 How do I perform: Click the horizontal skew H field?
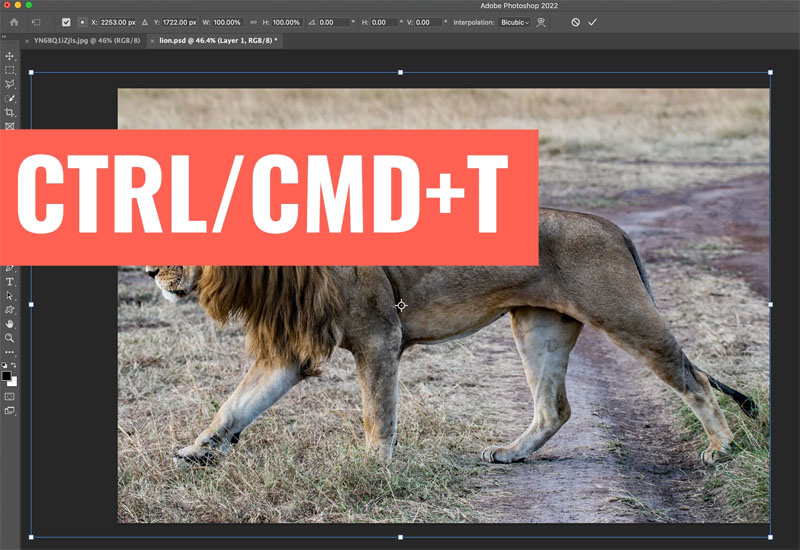coord(385,22)
